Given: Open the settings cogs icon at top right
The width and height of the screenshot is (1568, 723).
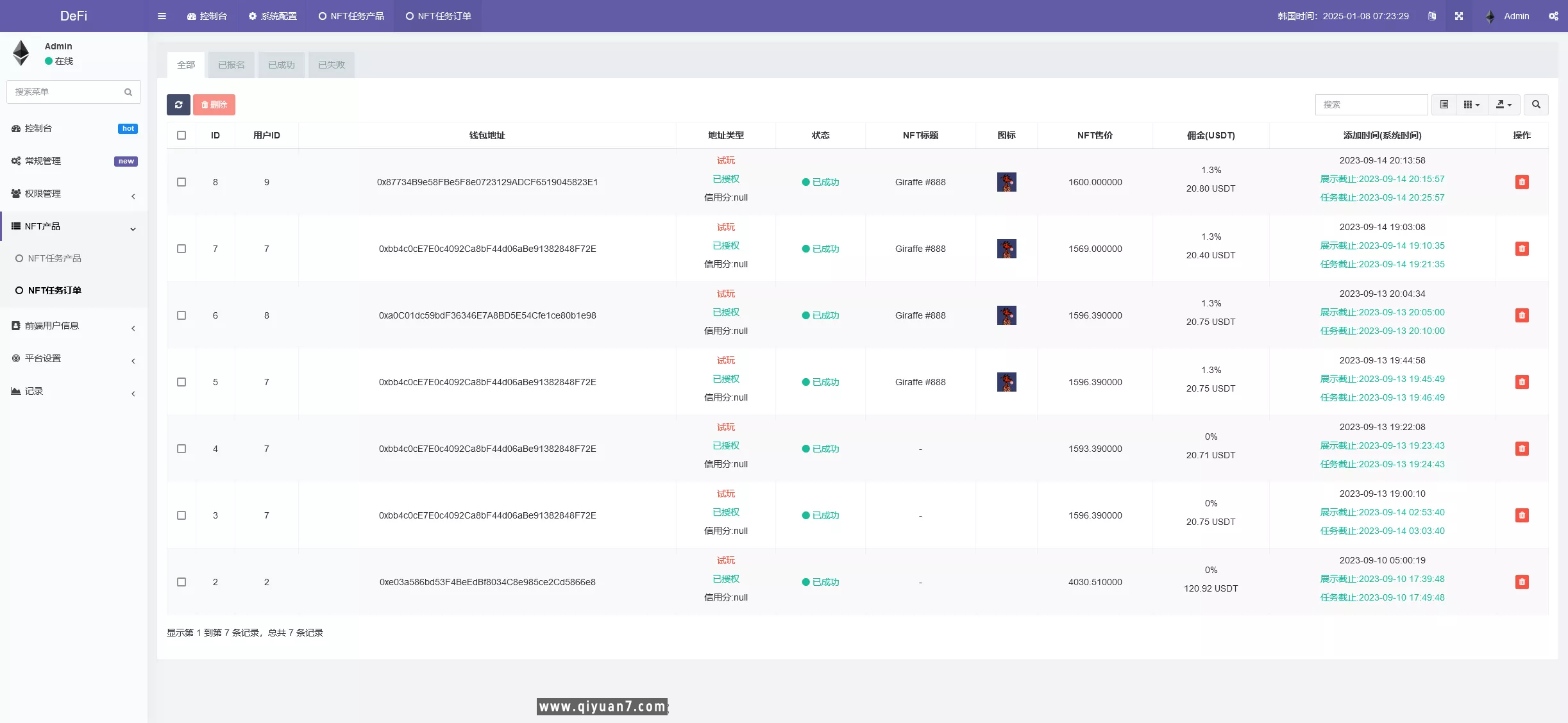Looking at the screenshot, I should pyautogui.click(x=1553, y=16).
